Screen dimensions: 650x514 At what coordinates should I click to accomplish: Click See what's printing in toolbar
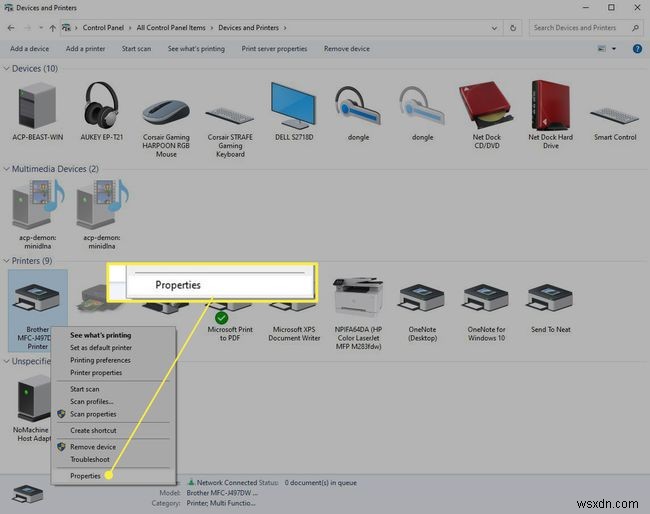[196, 49]
